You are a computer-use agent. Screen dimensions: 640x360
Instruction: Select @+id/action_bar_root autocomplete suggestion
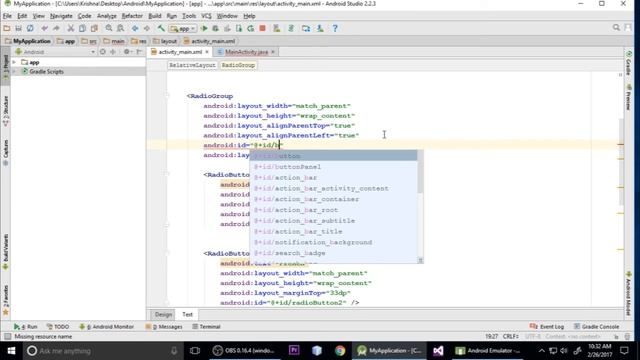(333, 210)
